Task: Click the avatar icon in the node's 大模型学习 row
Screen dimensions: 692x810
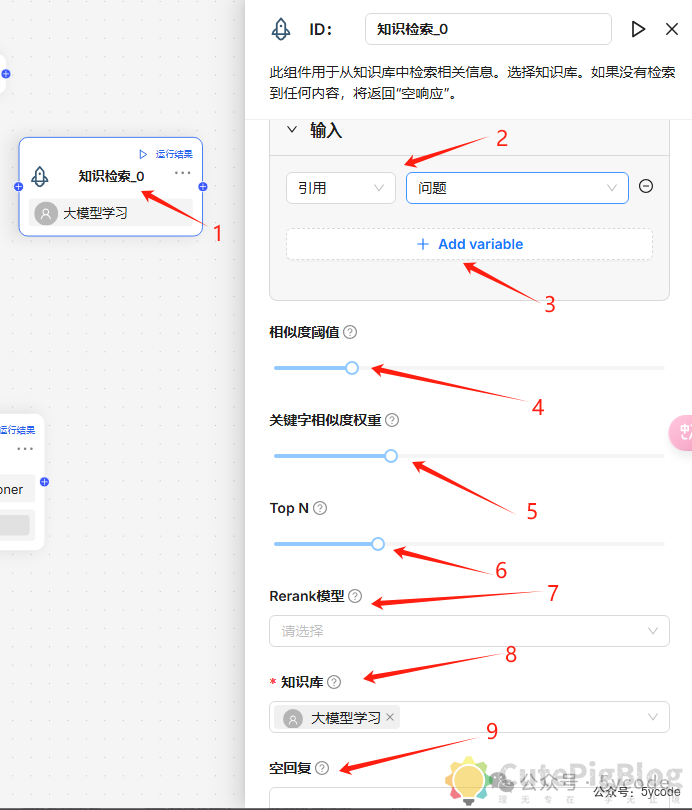Action: 46,213
